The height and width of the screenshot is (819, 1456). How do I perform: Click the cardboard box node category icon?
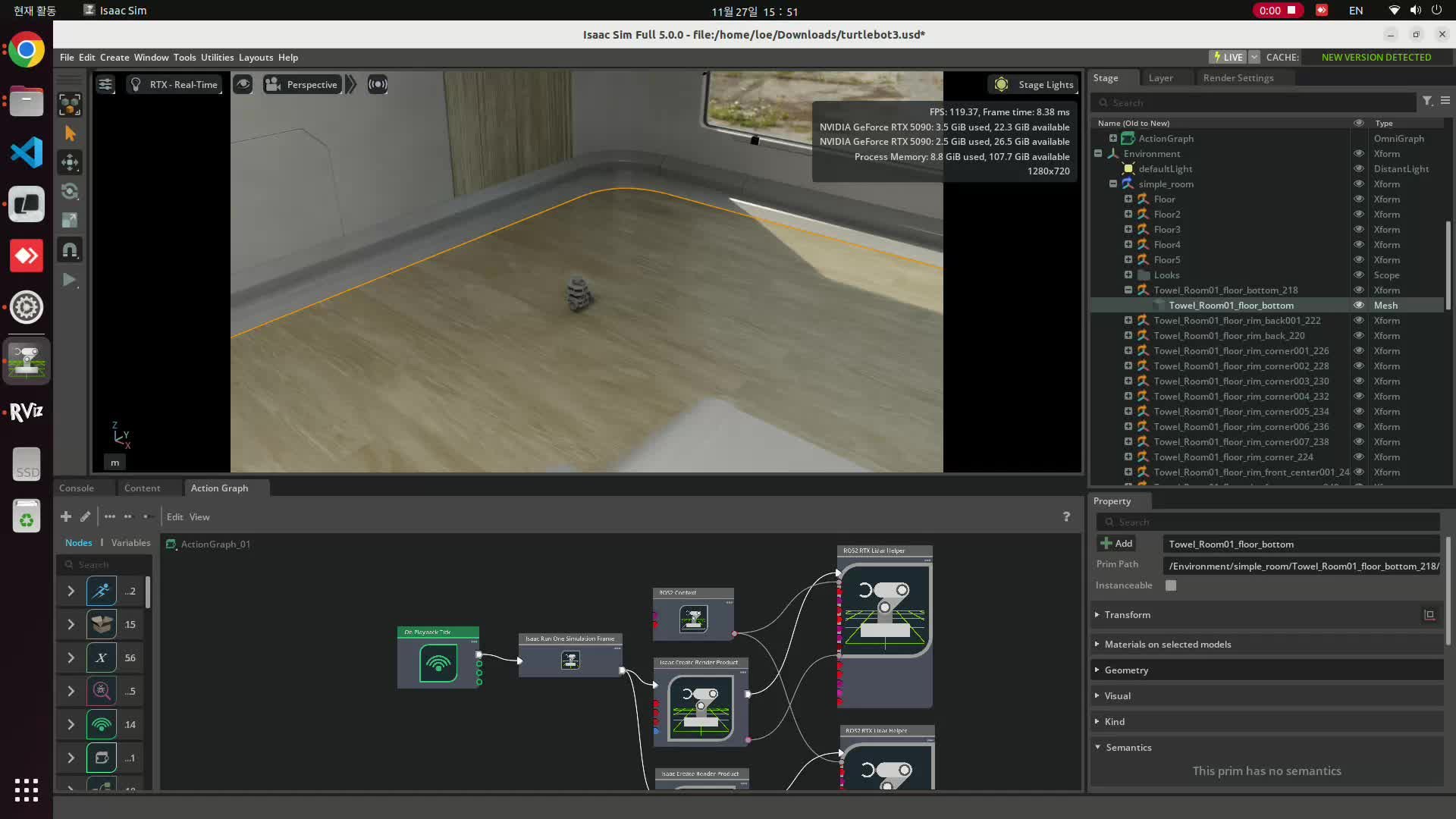(x=102, y=624)
